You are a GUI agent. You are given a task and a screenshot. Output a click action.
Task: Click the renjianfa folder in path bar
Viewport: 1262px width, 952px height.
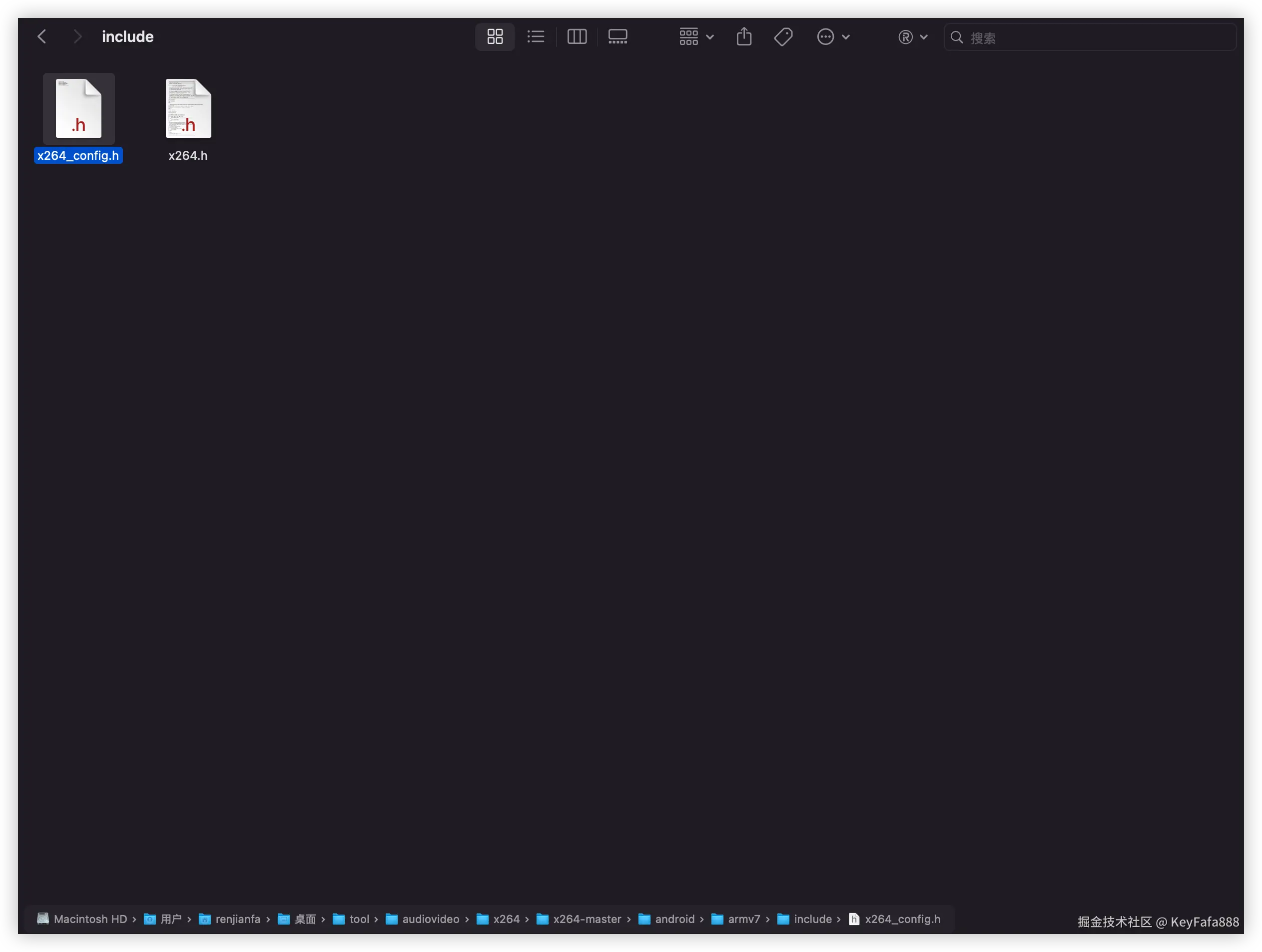(x=237, y=919)
